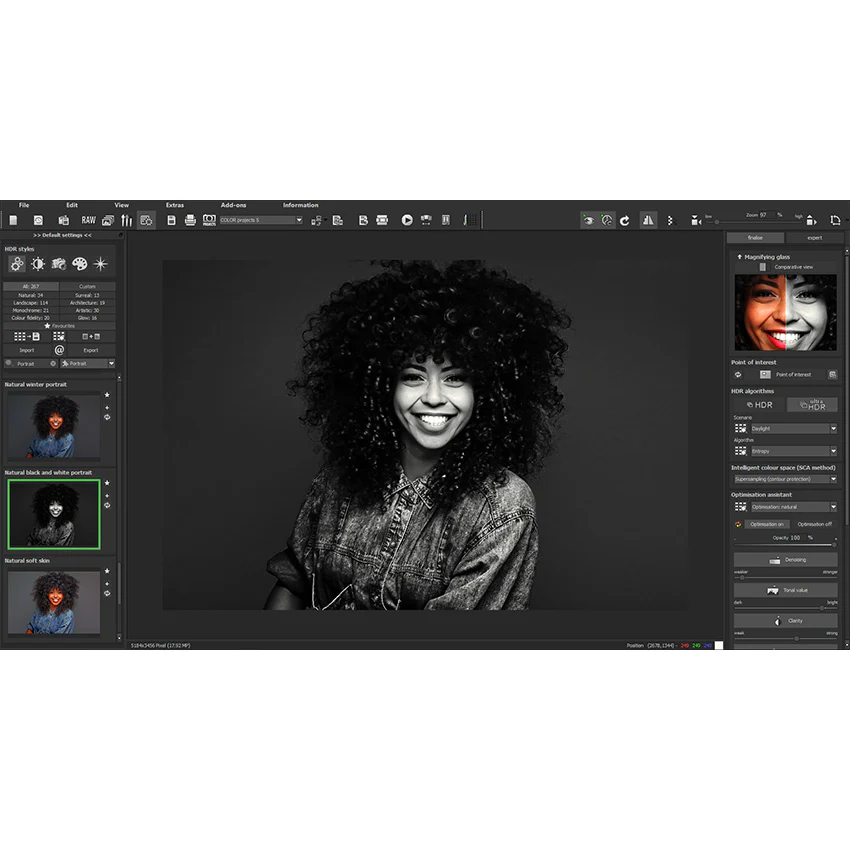The width and height of the screenshot is (850, 850).
Task: Switch HDR algorithm to ultra HDR
Action: coord(812,404)
